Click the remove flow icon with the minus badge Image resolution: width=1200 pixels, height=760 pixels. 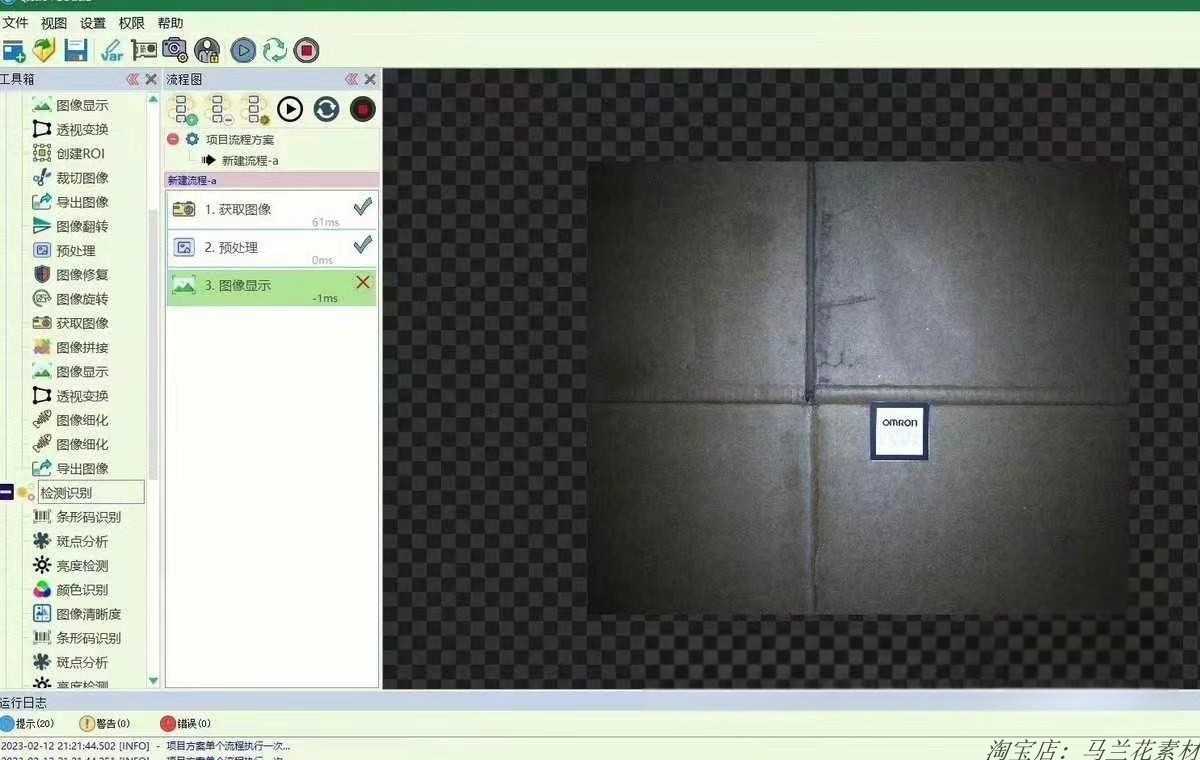(219, 109)
